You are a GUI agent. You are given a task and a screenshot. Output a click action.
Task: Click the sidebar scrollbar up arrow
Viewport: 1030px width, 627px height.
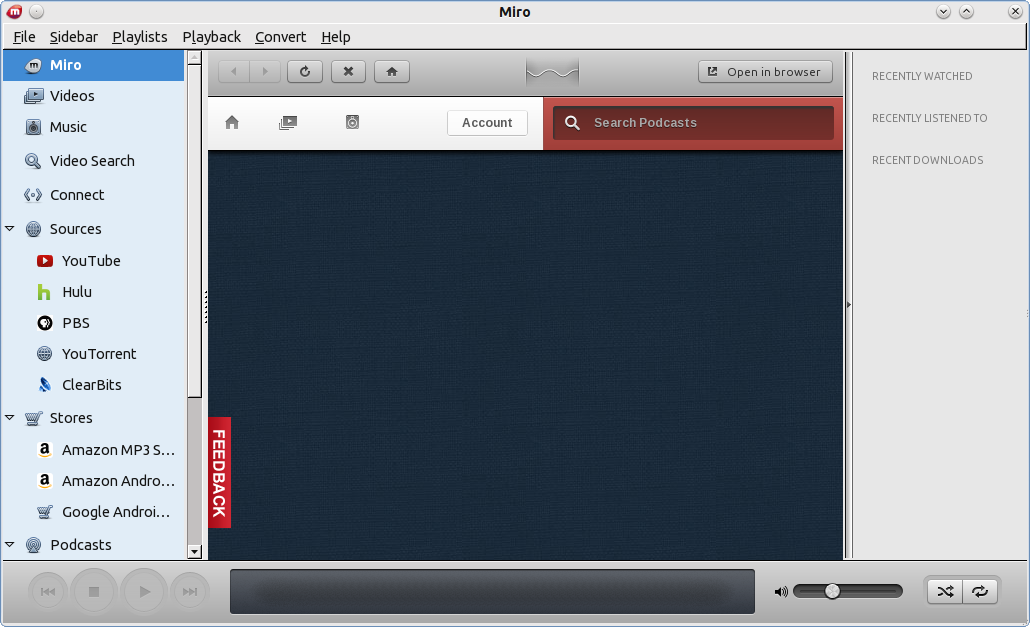194,58
